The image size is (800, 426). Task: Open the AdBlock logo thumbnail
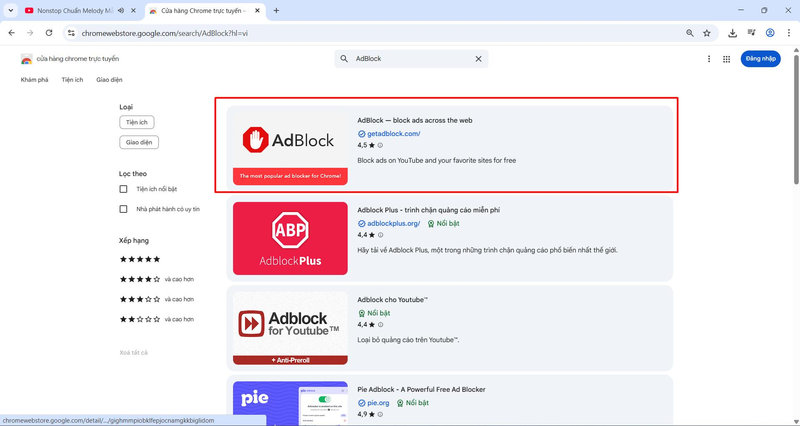click(x=290, y=148)
